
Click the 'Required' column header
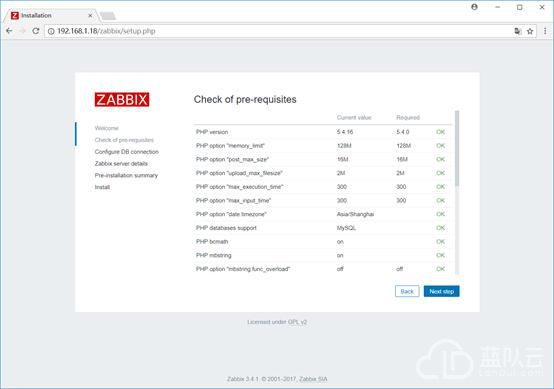pos(408,118)
